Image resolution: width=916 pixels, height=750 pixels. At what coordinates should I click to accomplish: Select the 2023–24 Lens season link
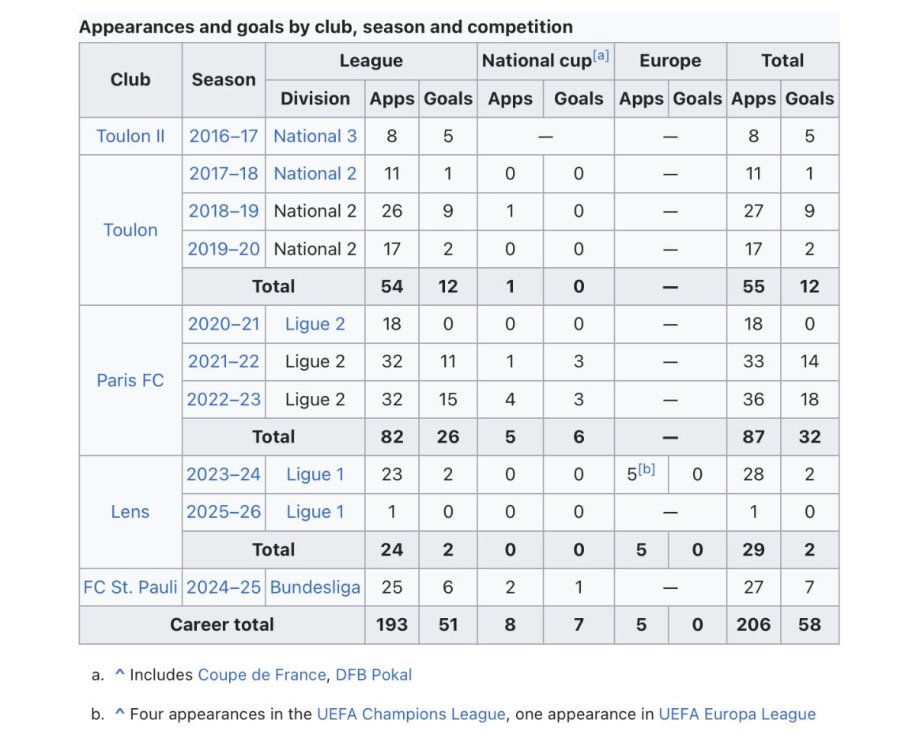click(223, 475)
